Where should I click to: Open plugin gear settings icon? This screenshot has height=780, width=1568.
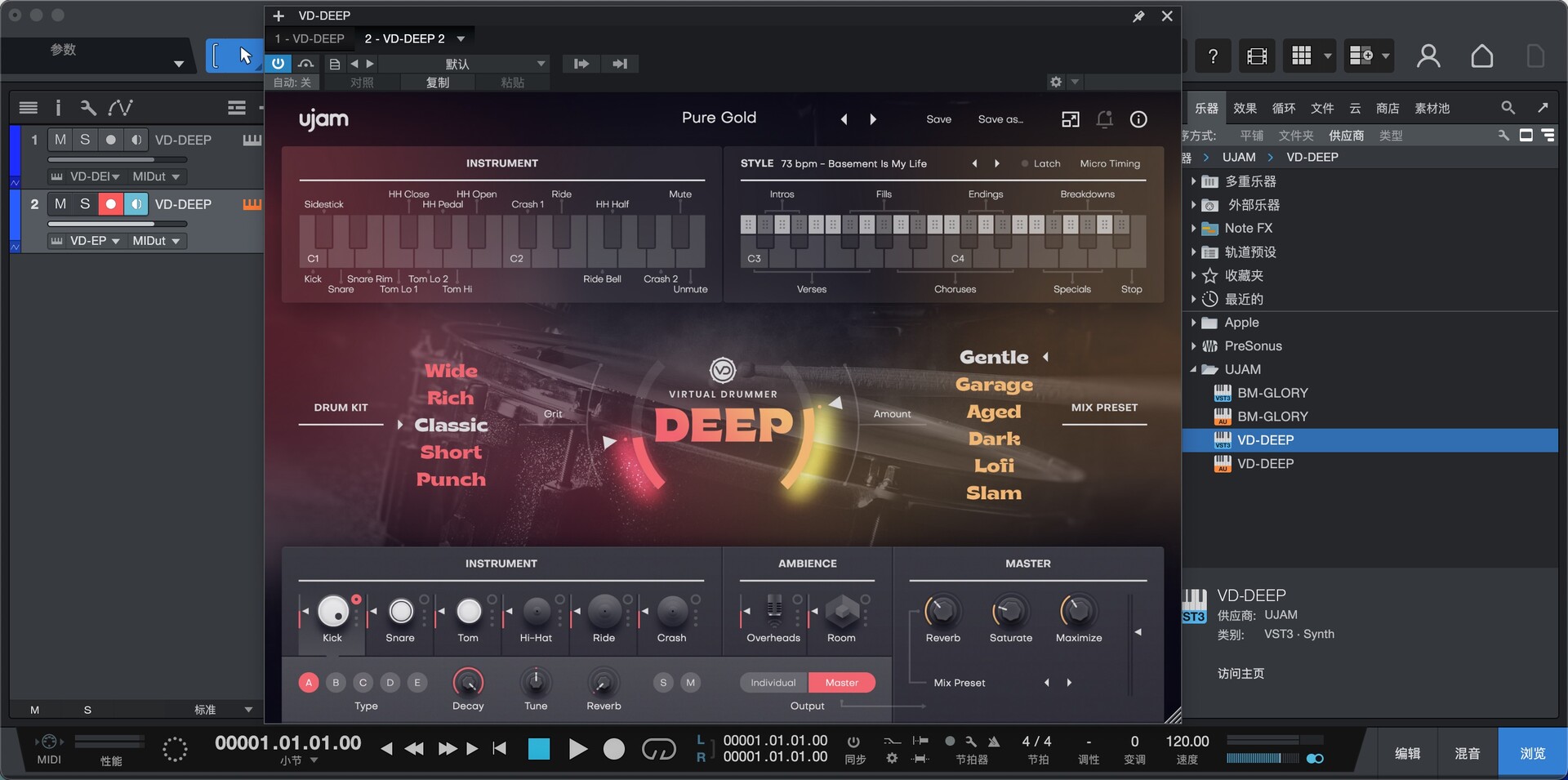point(1056,82)
